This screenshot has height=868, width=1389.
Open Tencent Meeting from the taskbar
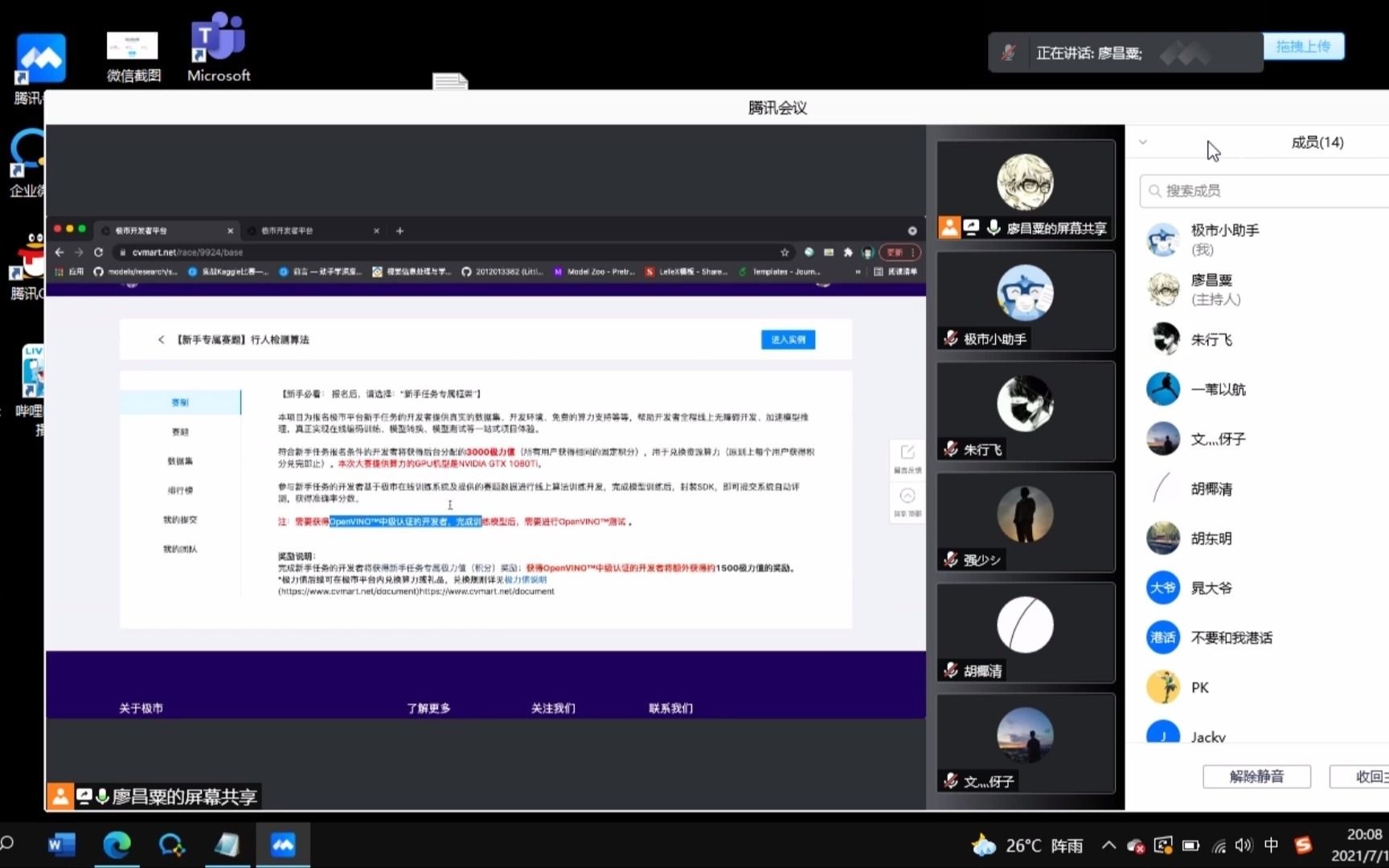tap(282, 845)
